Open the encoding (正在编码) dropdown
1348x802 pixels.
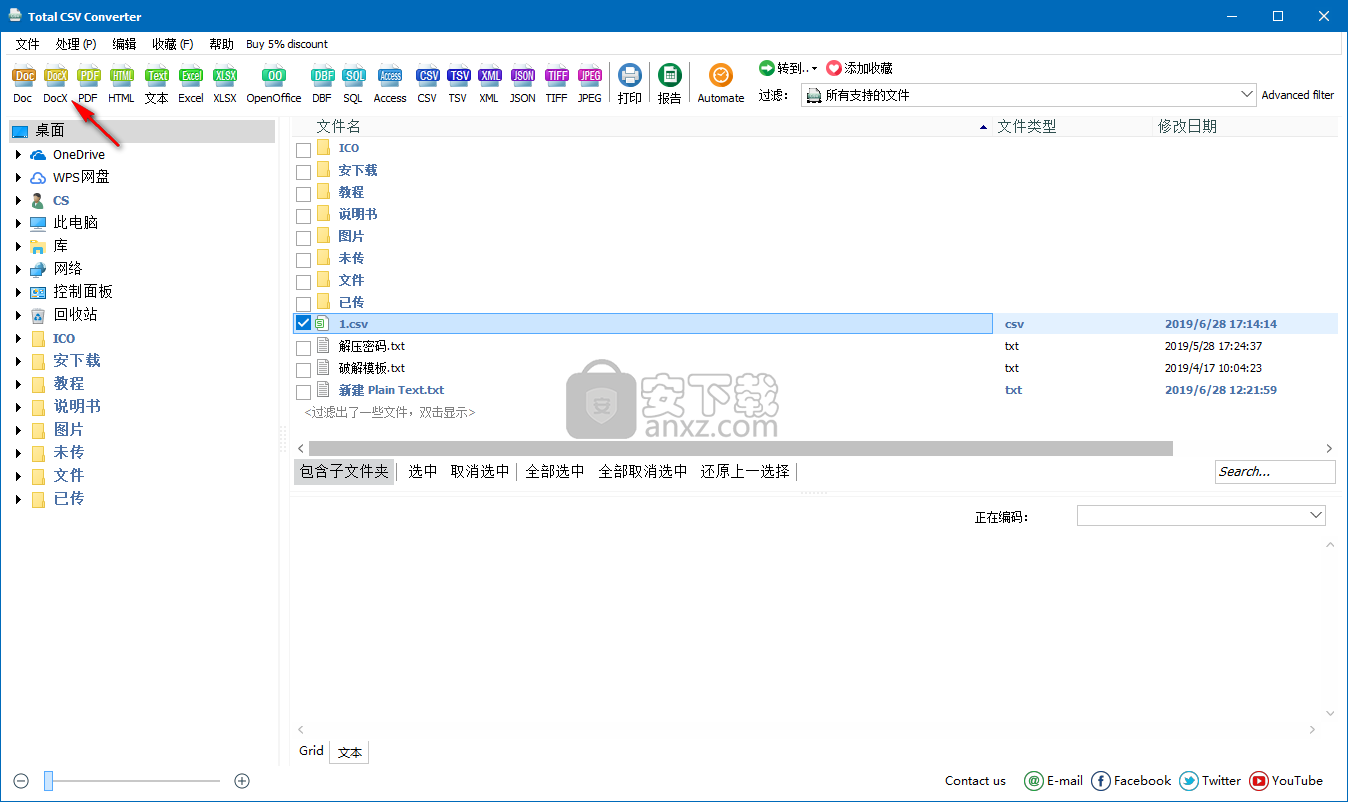tap(1315, 515)
